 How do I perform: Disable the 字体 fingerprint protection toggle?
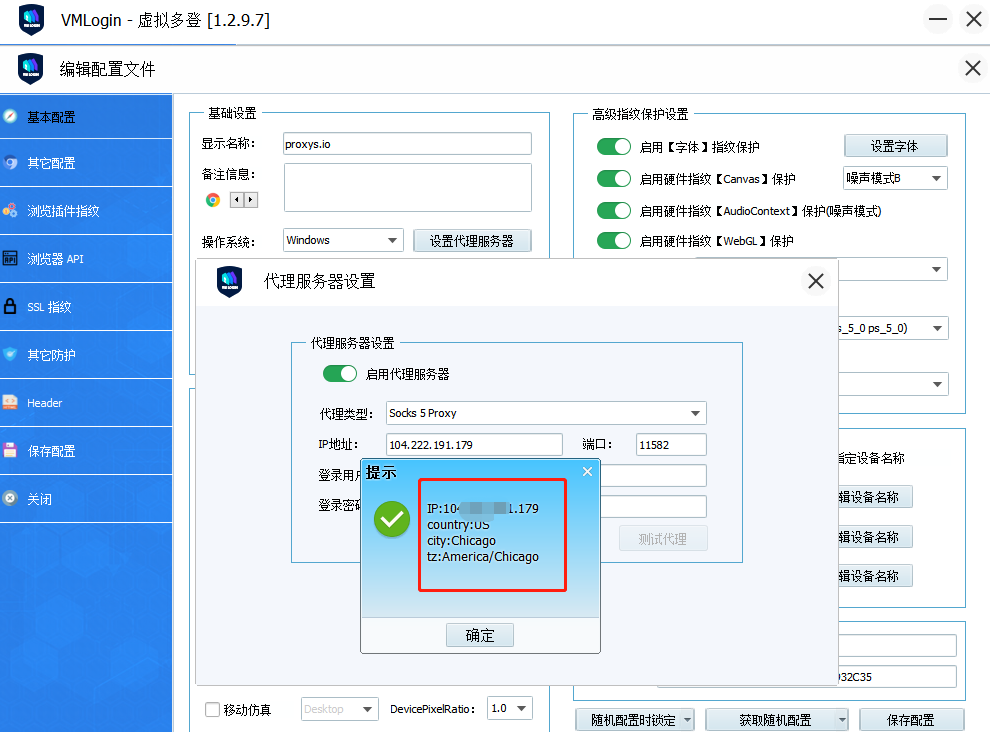(613, 147)
